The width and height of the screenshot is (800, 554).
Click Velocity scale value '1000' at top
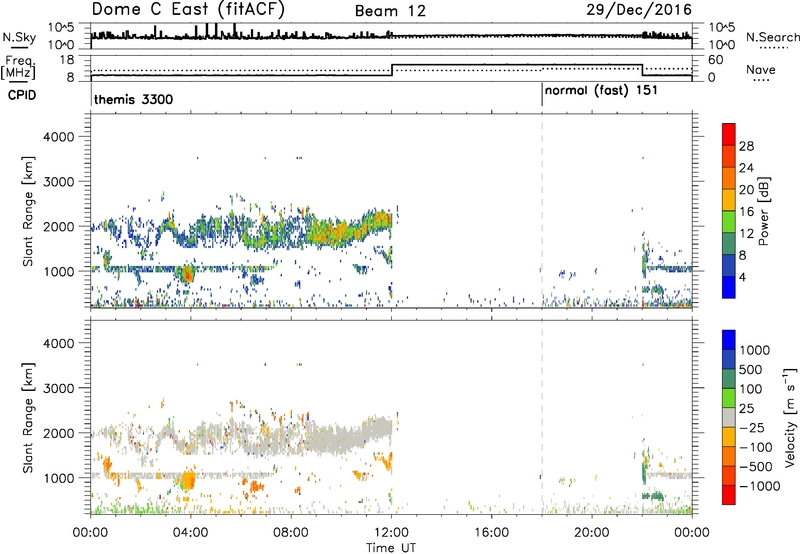tap(755, 350)
